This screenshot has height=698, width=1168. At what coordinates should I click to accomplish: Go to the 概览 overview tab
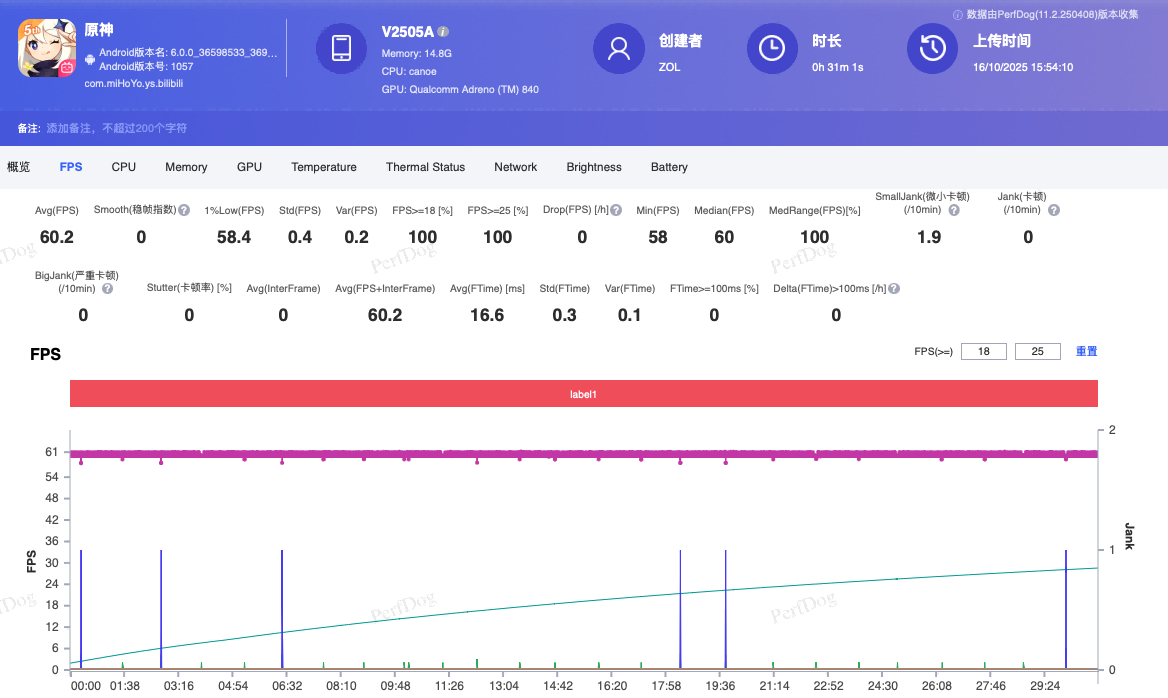pyautogui.click(x=19, y=167)
